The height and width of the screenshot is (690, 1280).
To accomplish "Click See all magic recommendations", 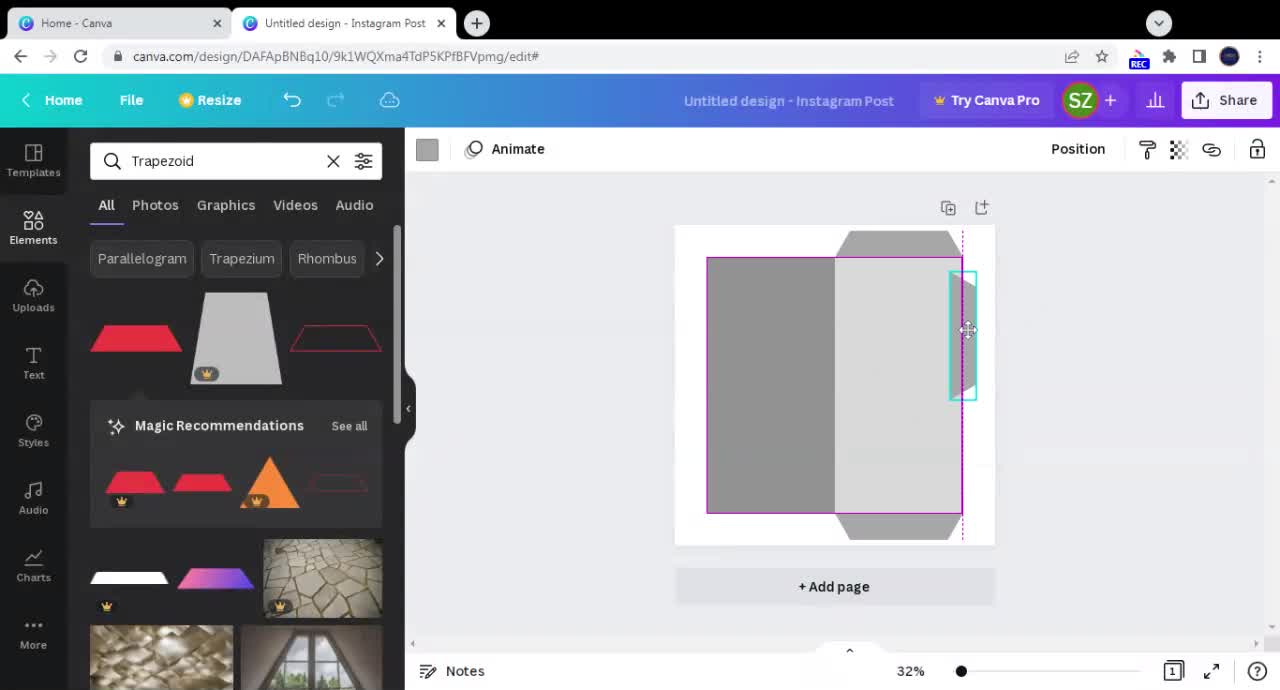I will (x=349, y=426).
